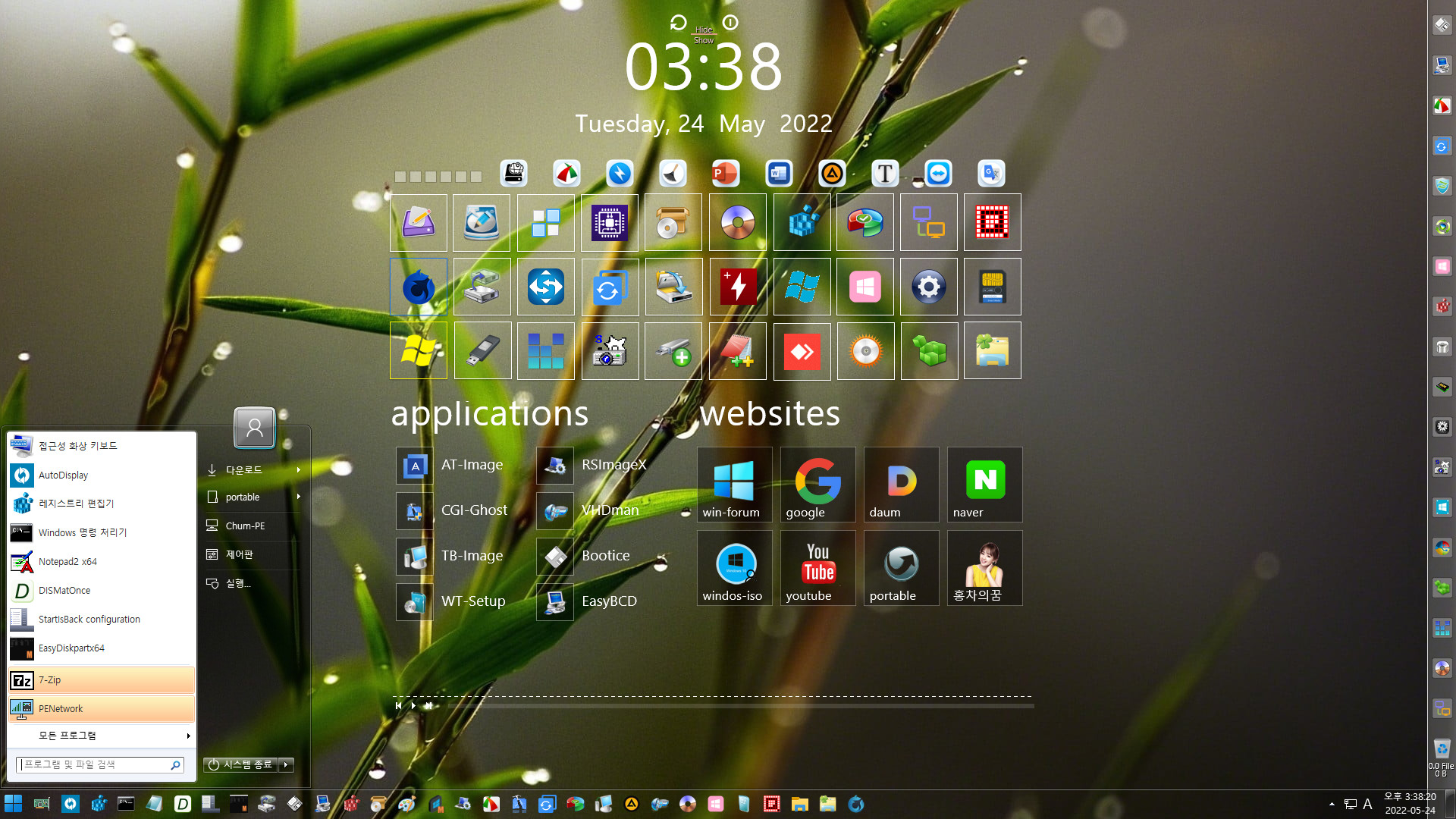The image size is (1456, 819).
Task: Open Google Translate icon in top row
Action: click(x=991, y=174)
